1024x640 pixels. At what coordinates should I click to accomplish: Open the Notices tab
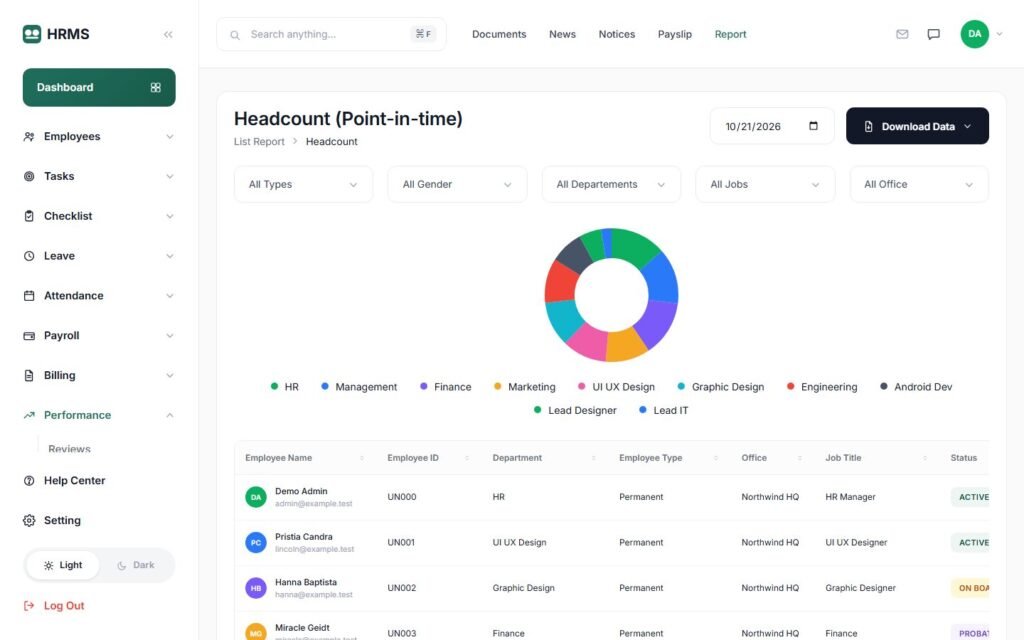pyautogui.click(x=616, y=34)
